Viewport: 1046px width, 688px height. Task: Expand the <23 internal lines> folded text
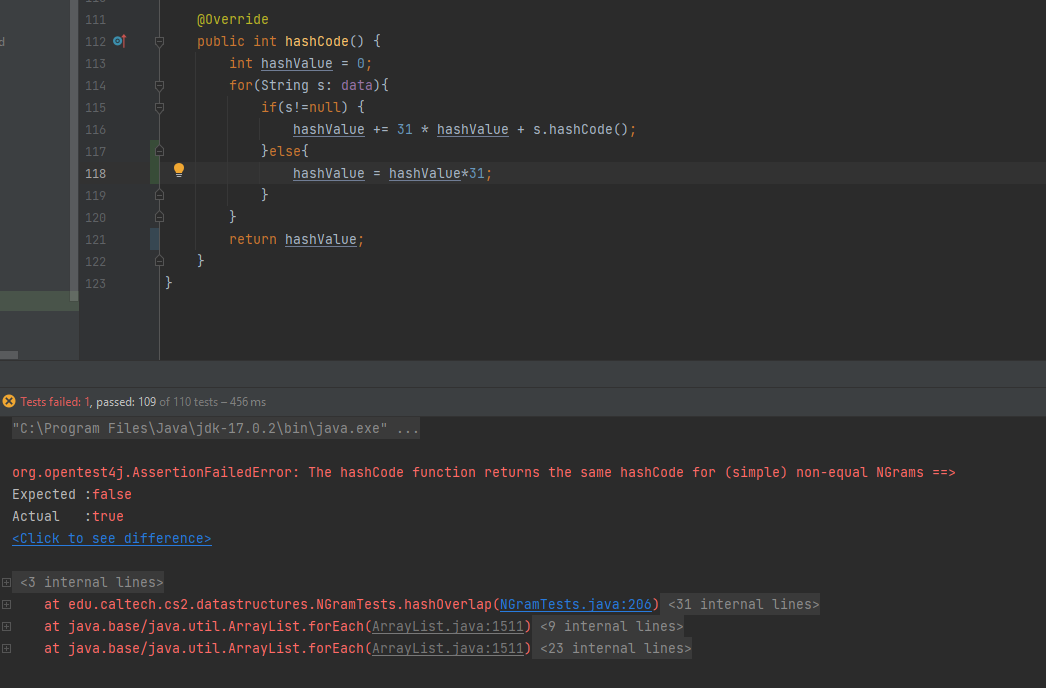tap(614, 648)
